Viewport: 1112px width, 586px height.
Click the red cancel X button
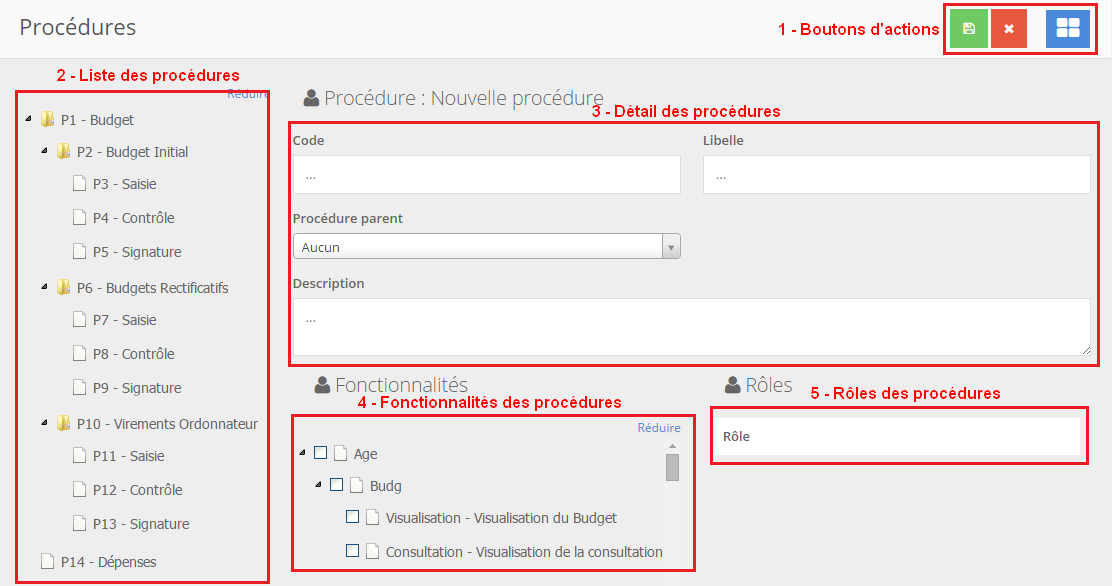(x=1009, y=29)
